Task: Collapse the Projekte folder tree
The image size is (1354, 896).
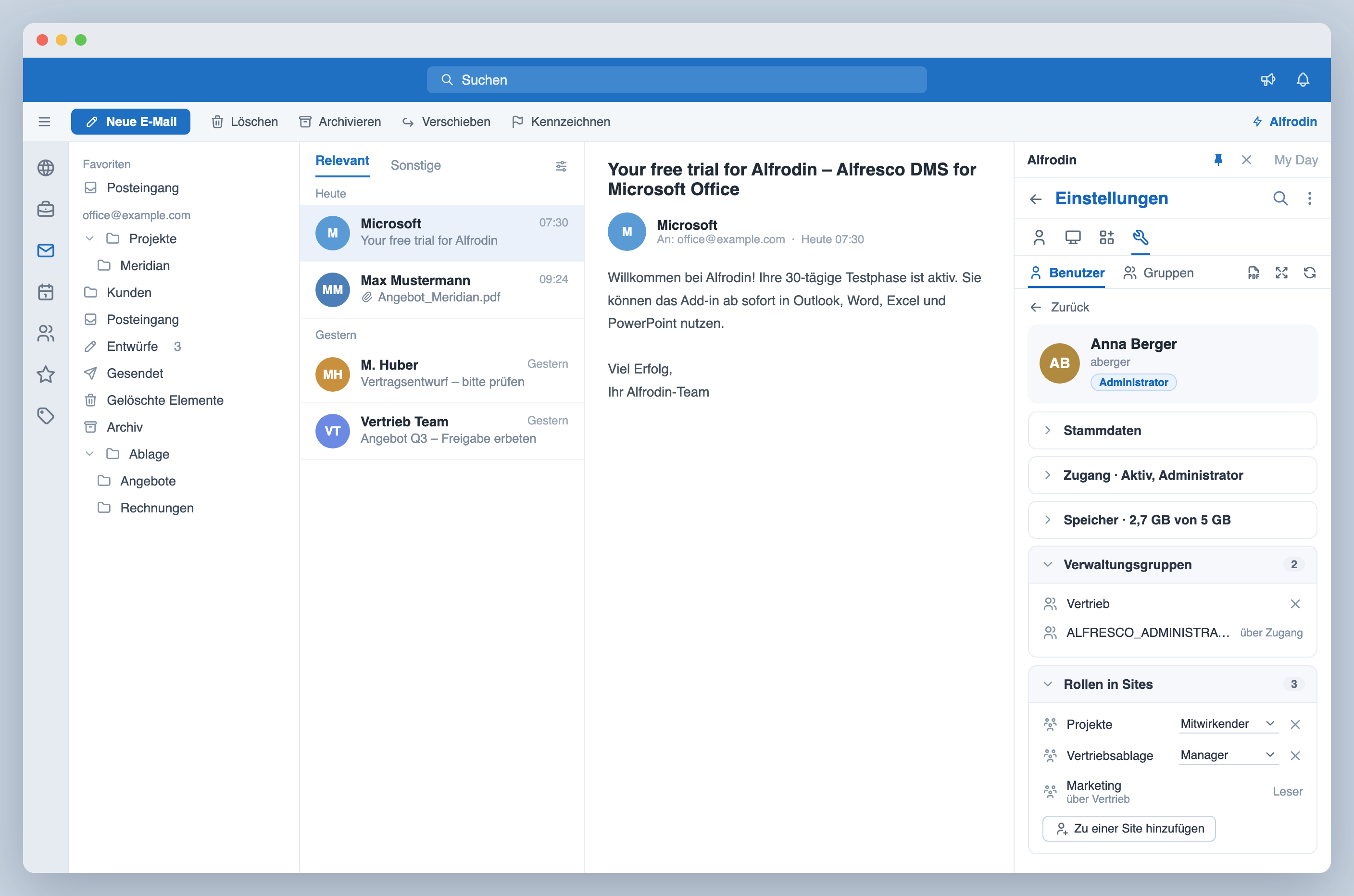Action: (x=90, y=238)
